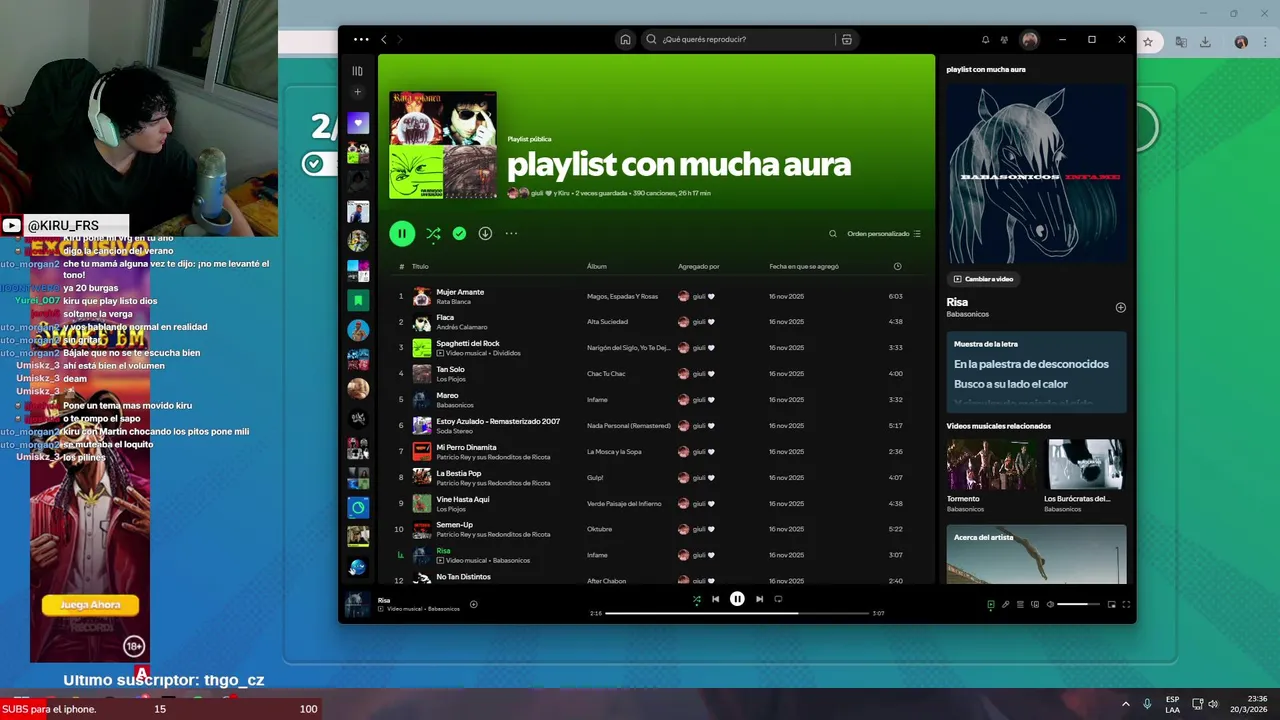Image resolution: width=1280 pixels, height=720 pixels.
Task: Open the Babasonicos Infame cover in right panel
Action: [1037, 173]
